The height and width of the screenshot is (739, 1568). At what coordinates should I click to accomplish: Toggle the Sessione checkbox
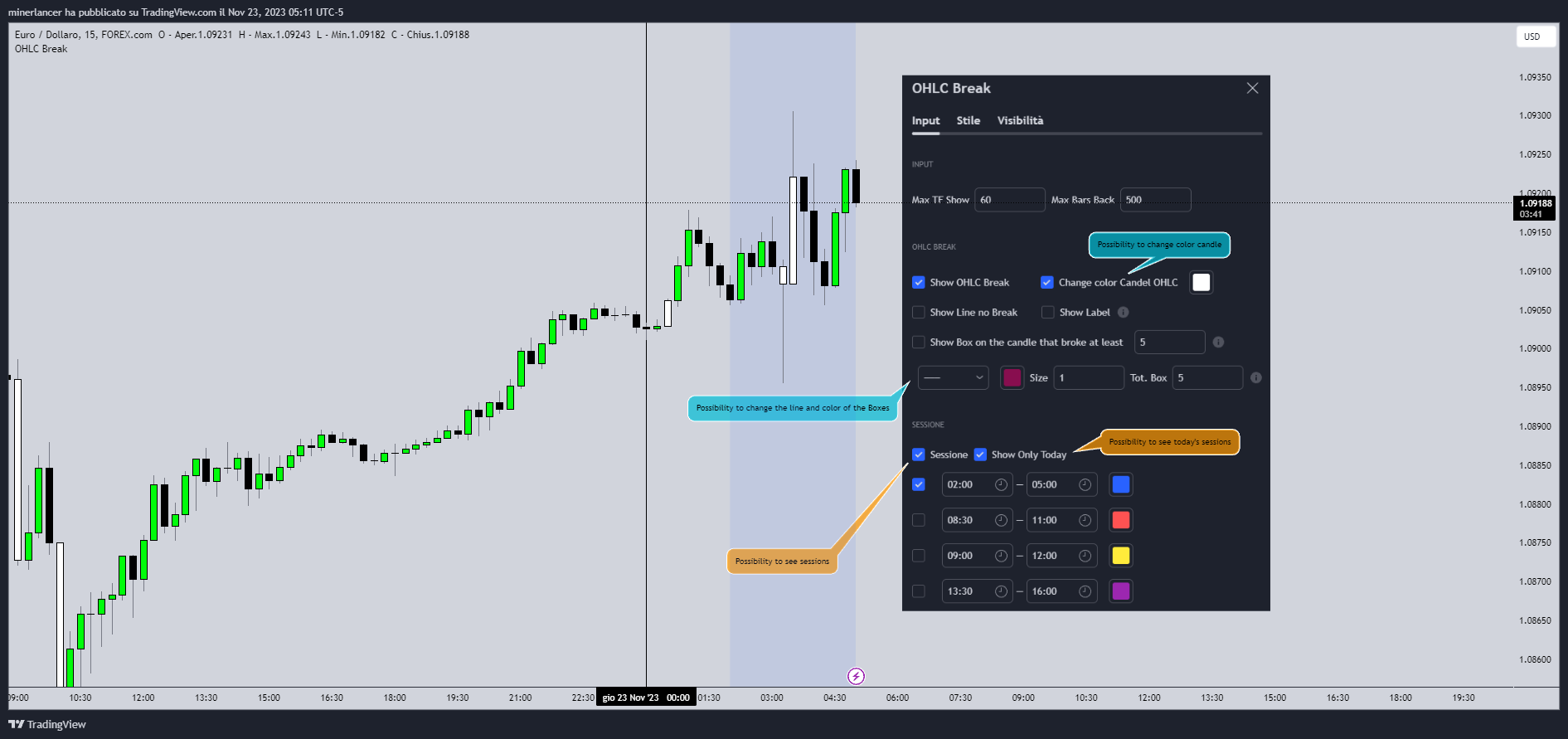(918, 455)
